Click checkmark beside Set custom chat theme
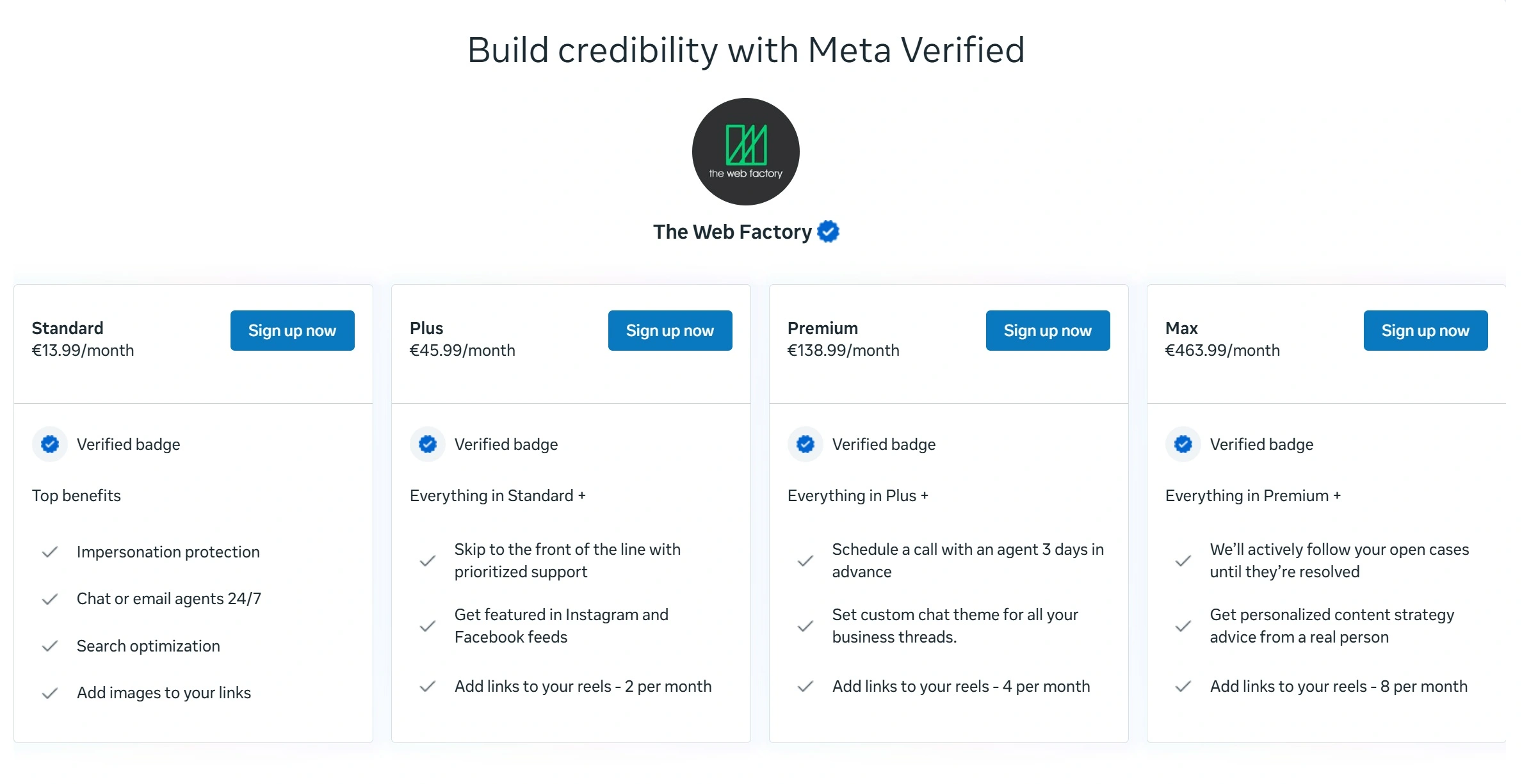Viewport: 1522px width, 784px height. [x=805, y=625]
